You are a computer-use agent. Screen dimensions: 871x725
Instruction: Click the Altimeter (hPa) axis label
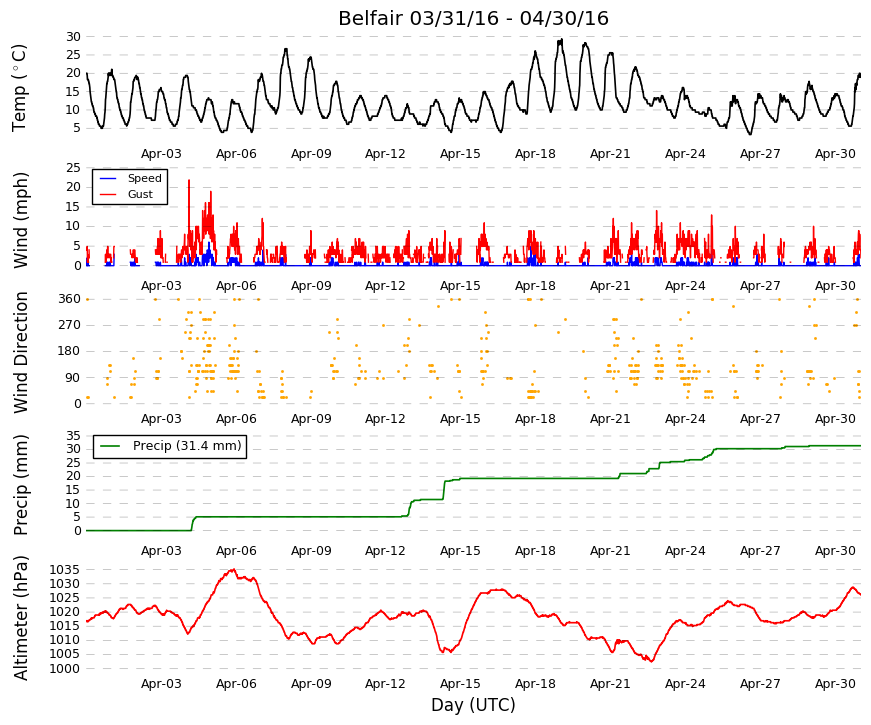click(x=20, y=618)
